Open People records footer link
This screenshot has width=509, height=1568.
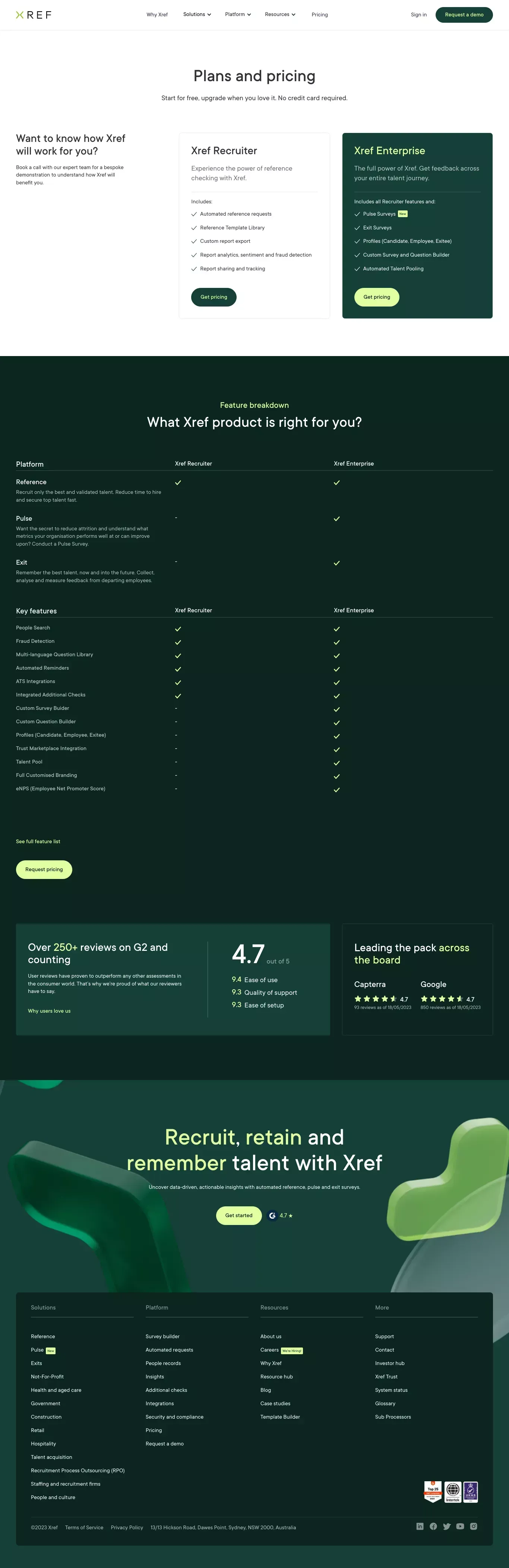click(163, 1364)
